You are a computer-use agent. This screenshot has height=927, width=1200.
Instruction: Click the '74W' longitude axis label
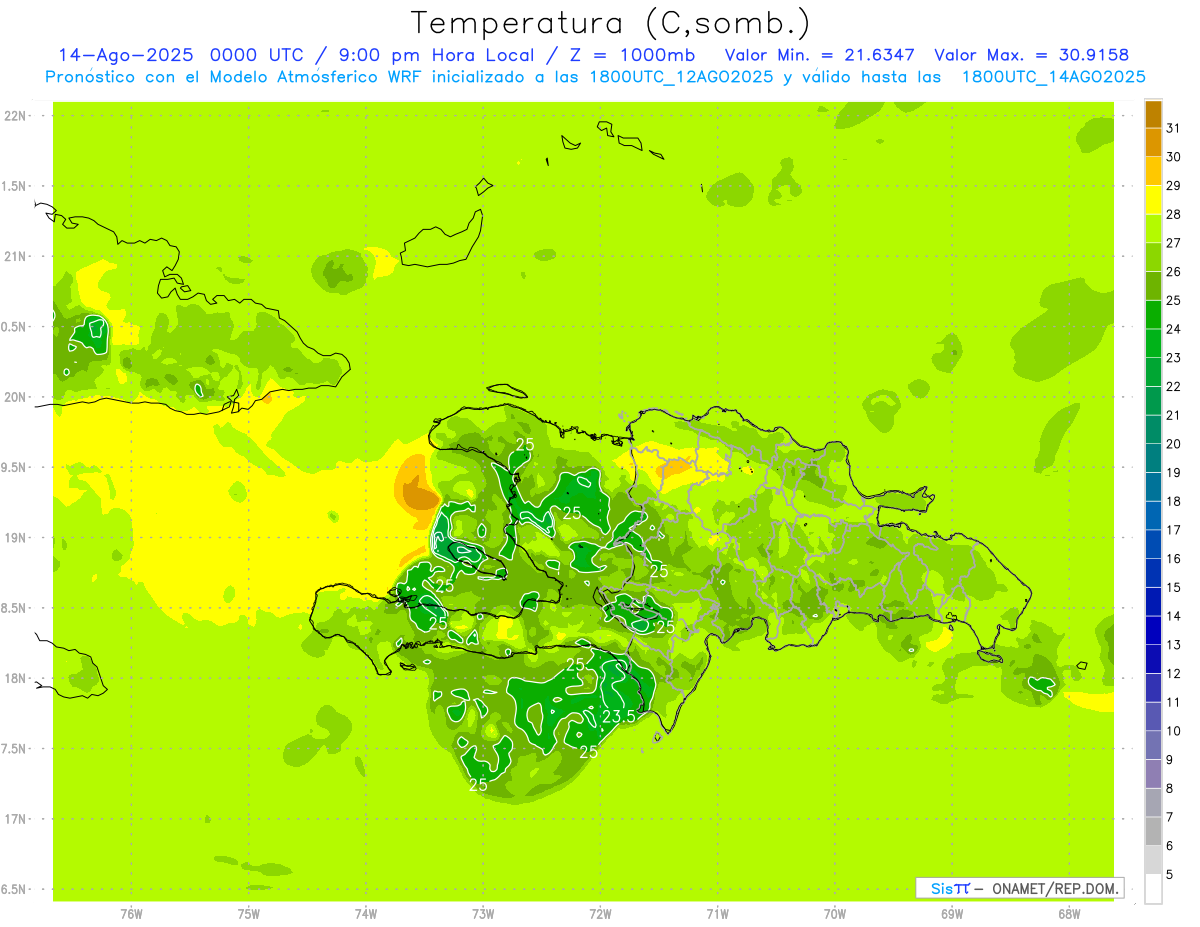tap(366, 914)
